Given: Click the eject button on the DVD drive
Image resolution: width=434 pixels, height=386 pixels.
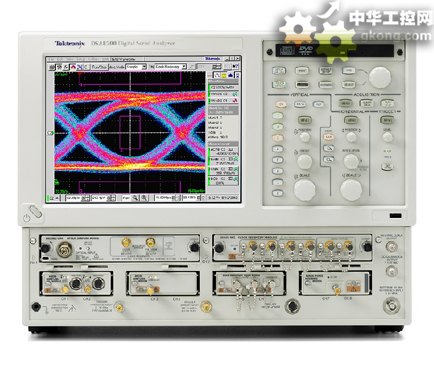Looking at the screenshot, I should tap(344, 53).
